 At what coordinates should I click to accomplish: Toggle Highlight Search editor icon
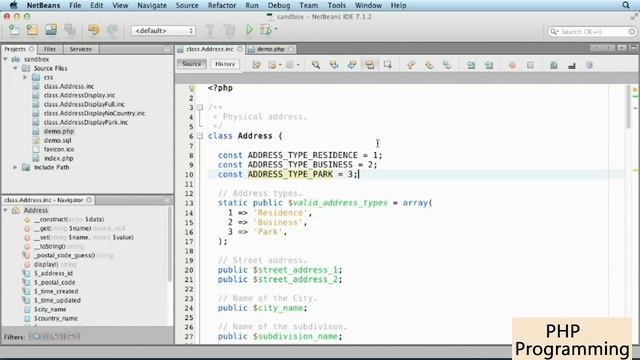[x=370, y=65]
